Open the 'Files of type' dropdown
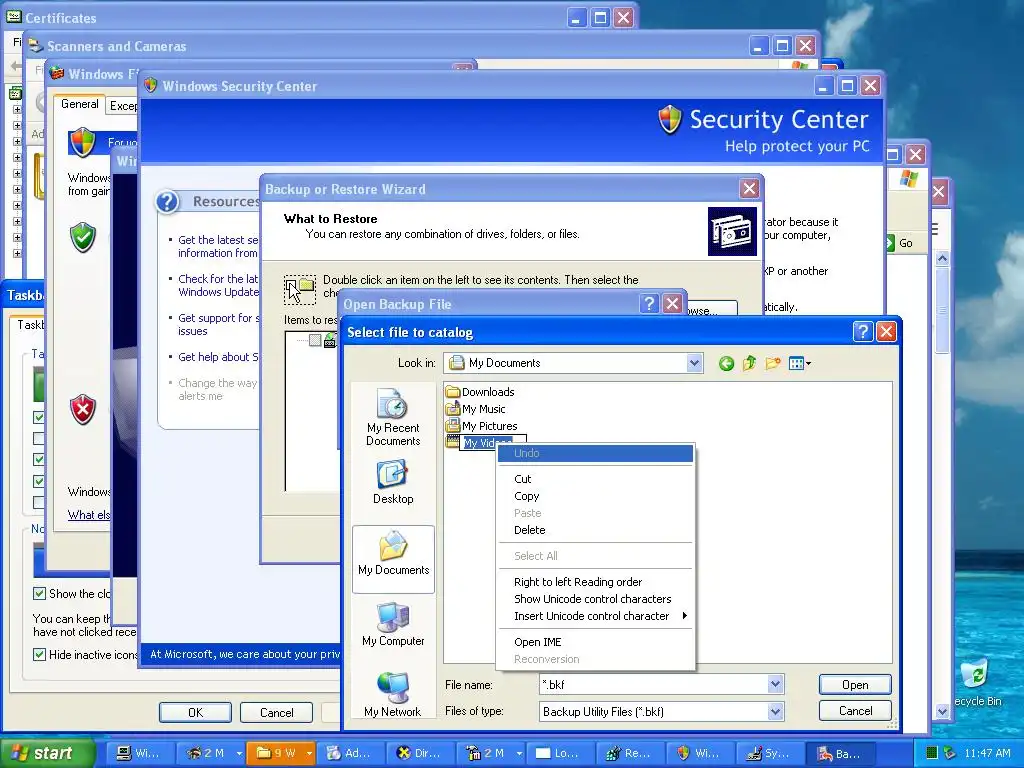 tap(775, 711)
